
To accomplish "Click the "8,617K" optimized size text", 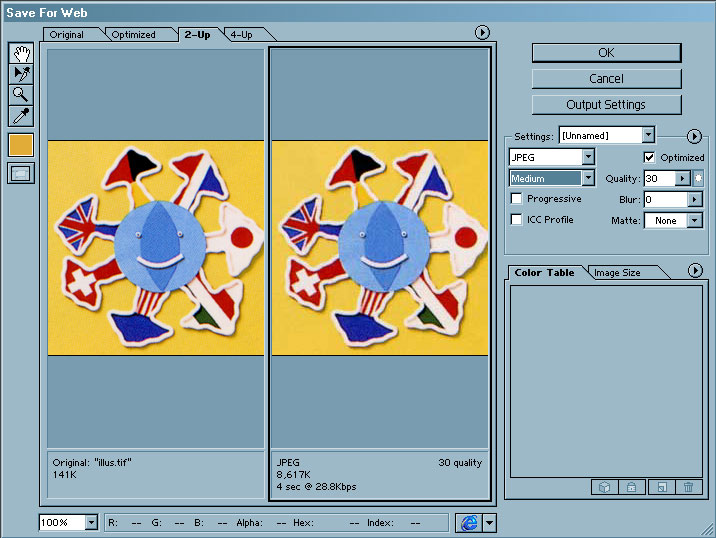I will pyautogui.click(x=293, y=475).
